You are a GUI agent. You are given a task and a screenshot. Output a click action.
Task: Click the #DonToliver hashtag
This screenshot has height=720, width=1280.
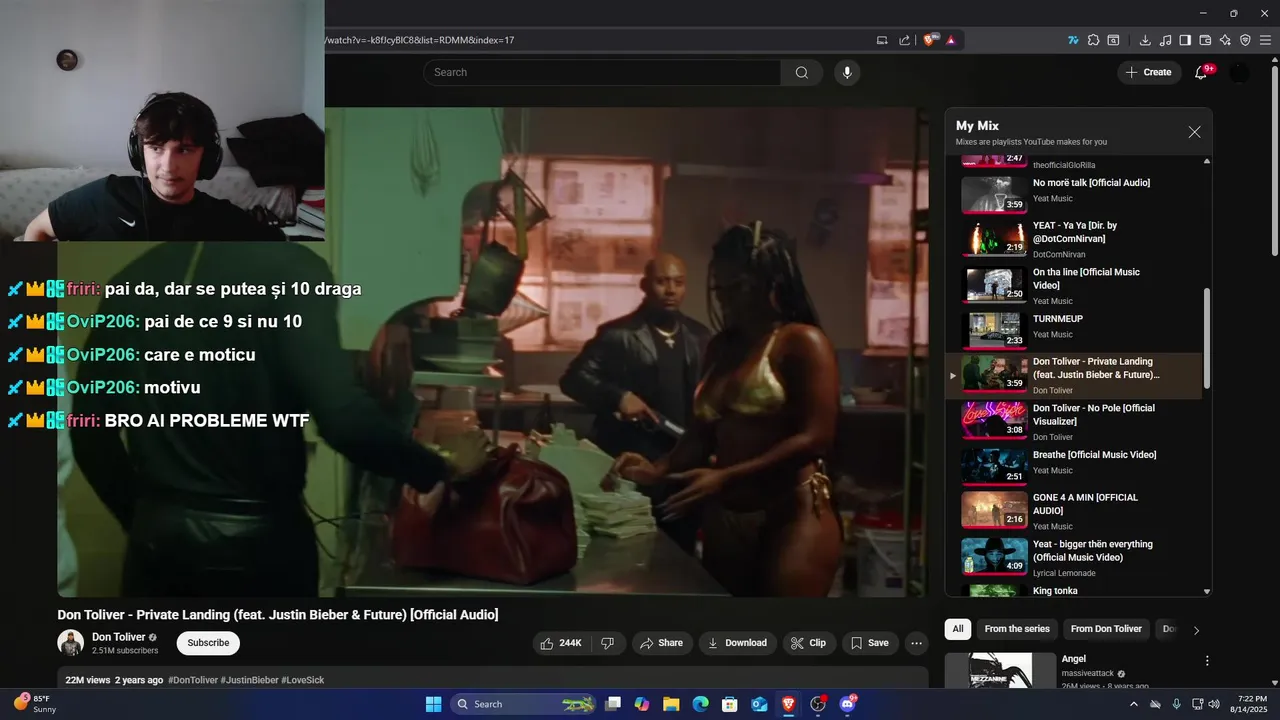(x=193, y=680)
